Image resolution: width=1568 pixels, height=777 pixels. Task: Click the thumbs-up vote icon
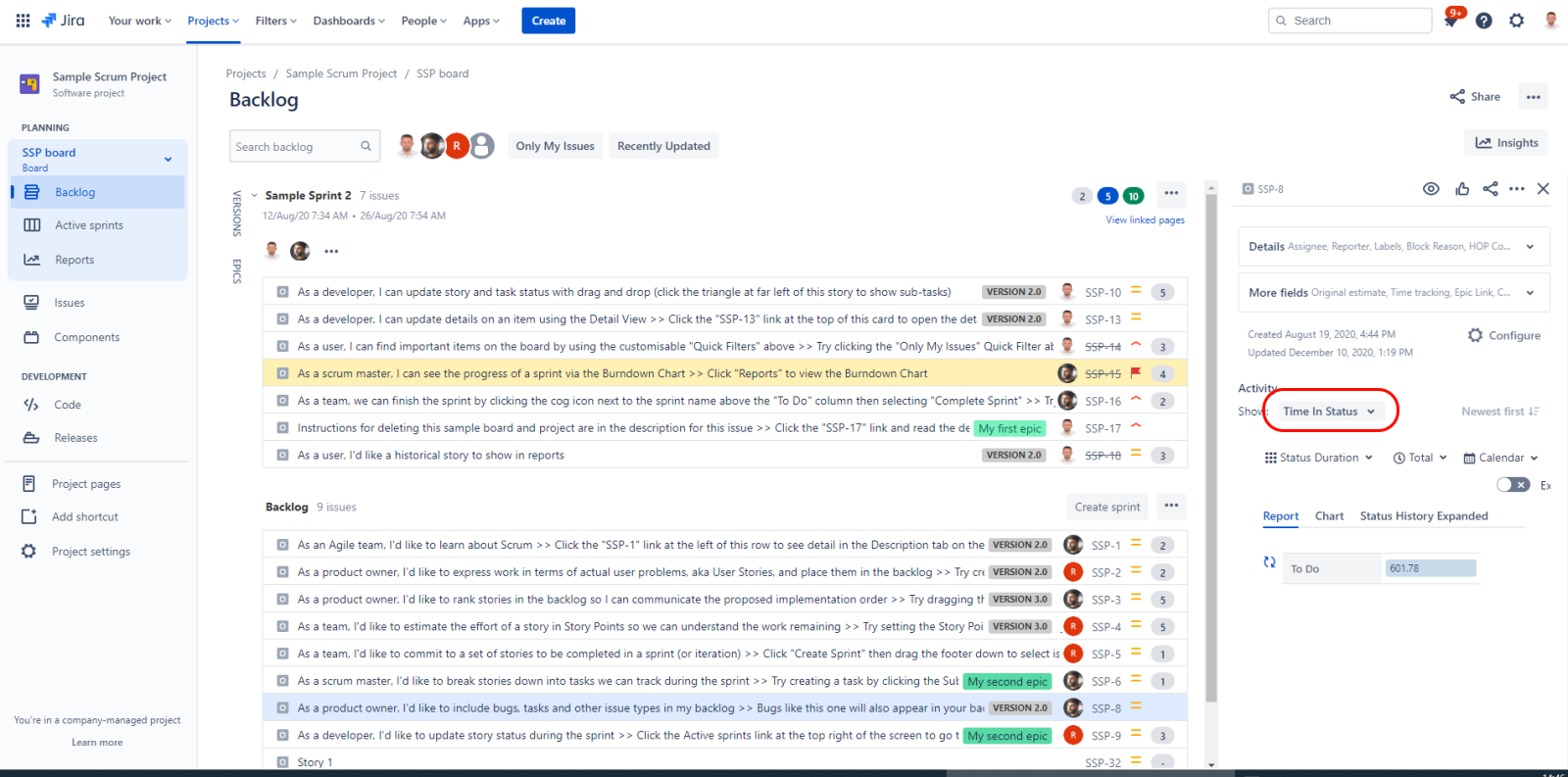[x=1462, y=189]
